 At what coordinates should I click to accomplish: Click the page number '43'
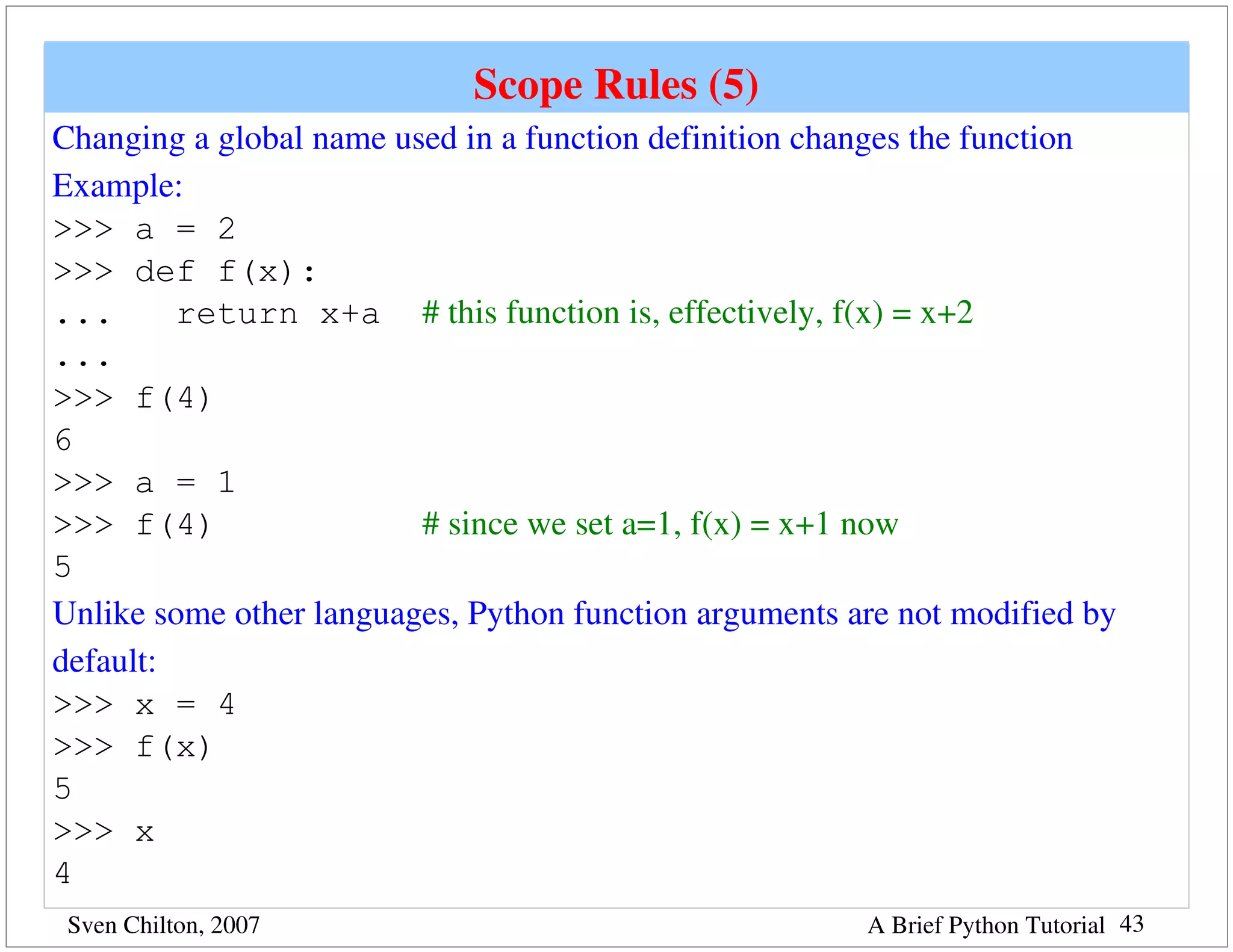(x=1131, y=924)
